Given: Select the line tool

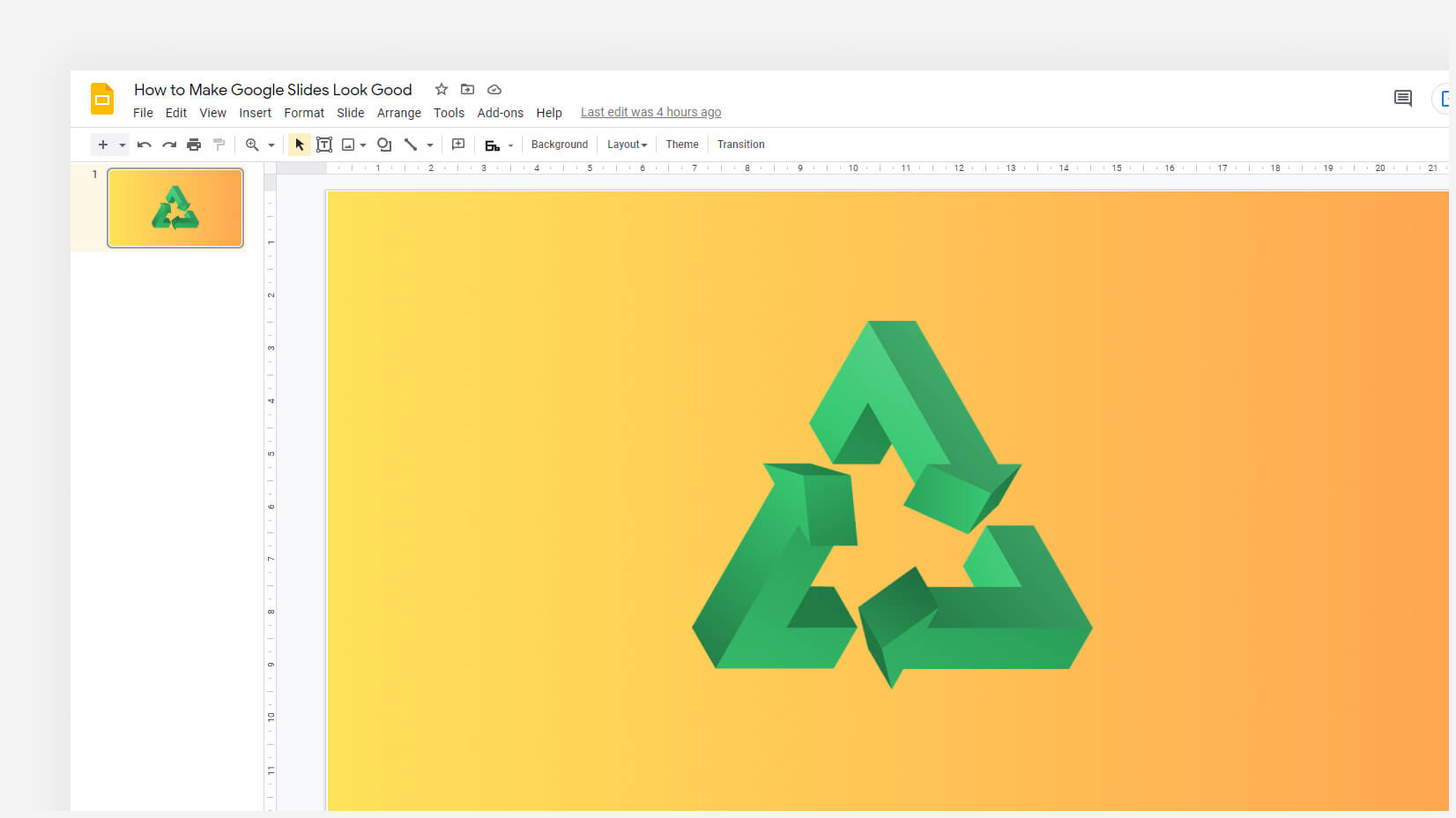Looking at the screenshot, I should pyautogui.click(x=411, y=145).
